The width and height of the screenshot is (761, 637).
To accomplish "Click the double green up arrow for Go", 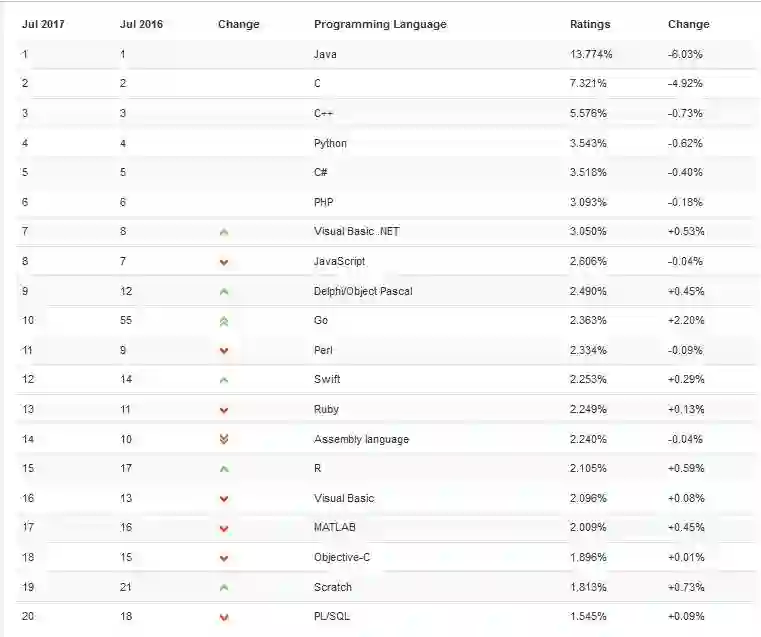I will click(x=224, y=321).
